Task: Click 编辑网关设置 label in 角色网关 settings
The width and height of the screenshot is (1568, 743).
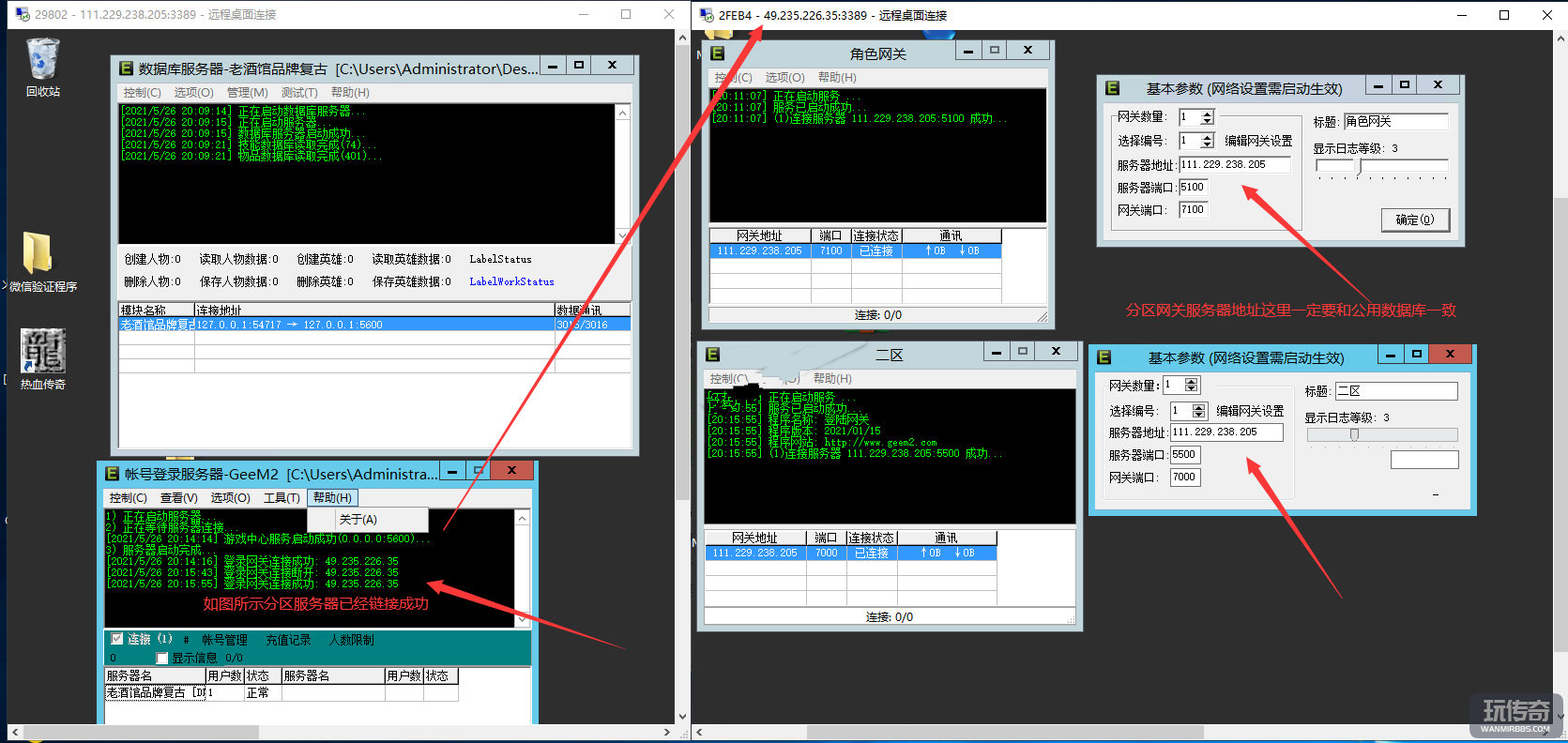Action: (1258, 141)
